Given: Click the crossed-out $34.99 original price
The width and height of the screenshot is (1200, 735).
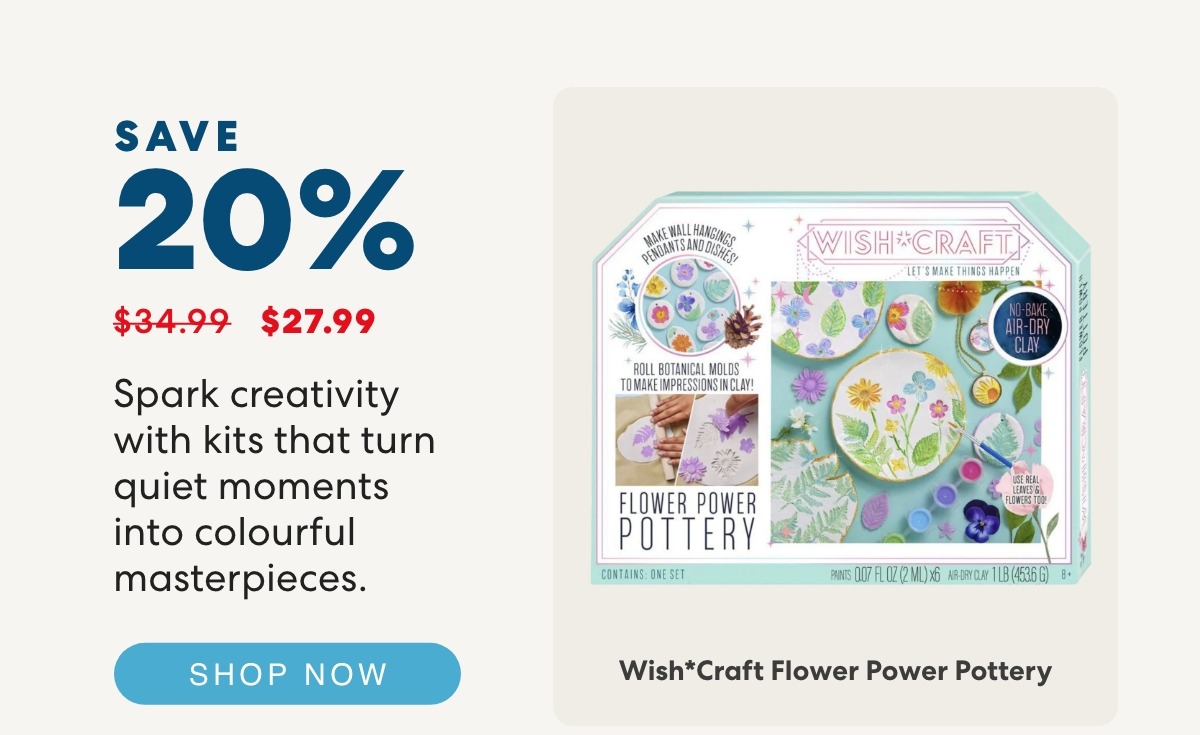Looking at the screenshot, I should [x=172, y=322].
